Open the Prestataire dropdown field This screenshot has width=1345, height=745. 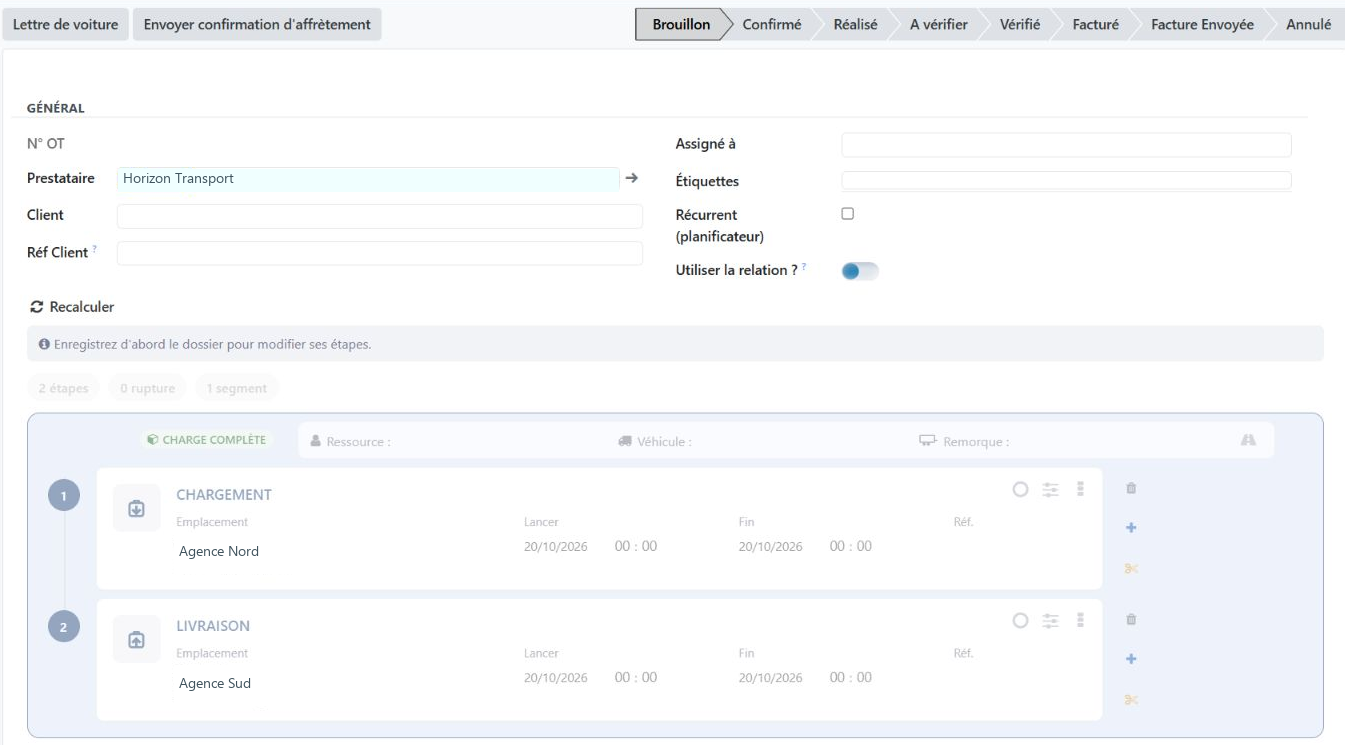coord(368,179)
